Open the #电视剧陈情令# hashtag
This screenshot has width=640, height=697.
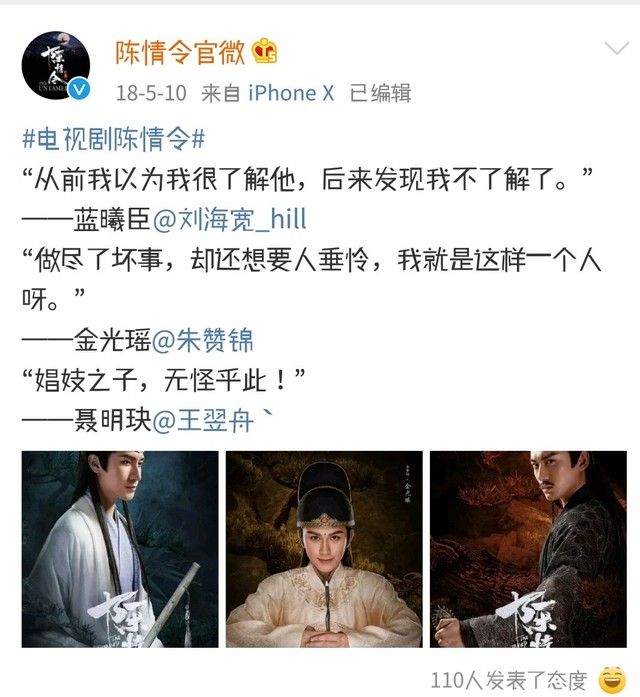coord(114,139)
